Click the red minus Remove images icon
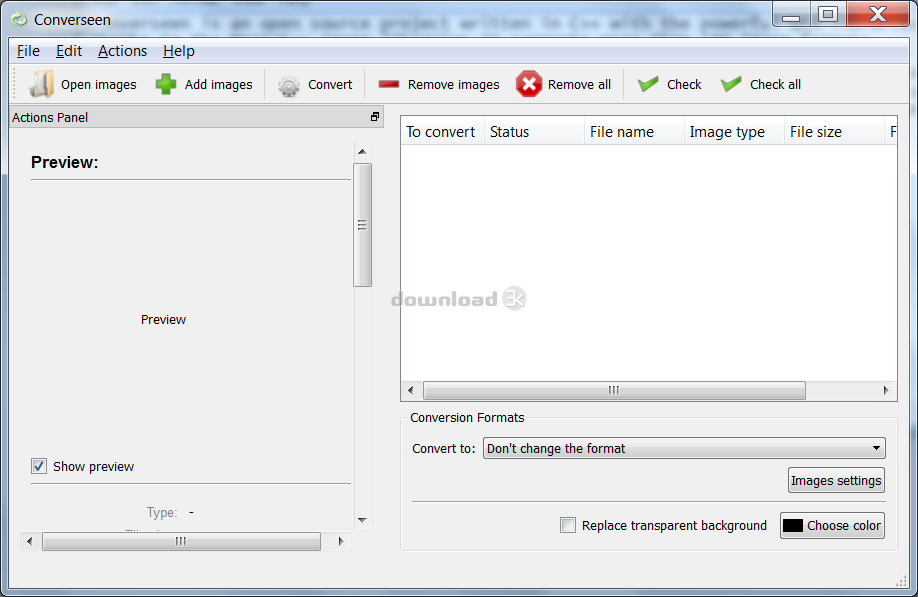 389,84
